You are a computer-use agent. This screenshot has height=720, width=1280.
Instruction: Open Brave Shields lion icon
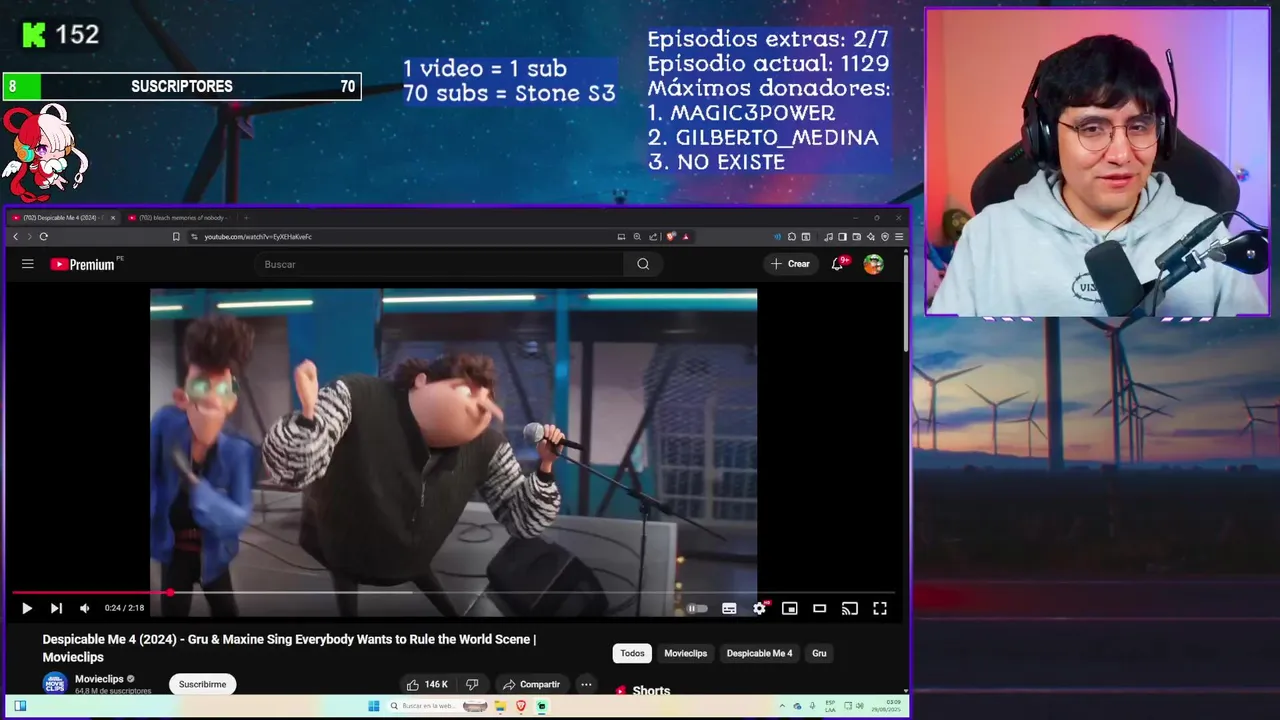click(x=671, y=237)
